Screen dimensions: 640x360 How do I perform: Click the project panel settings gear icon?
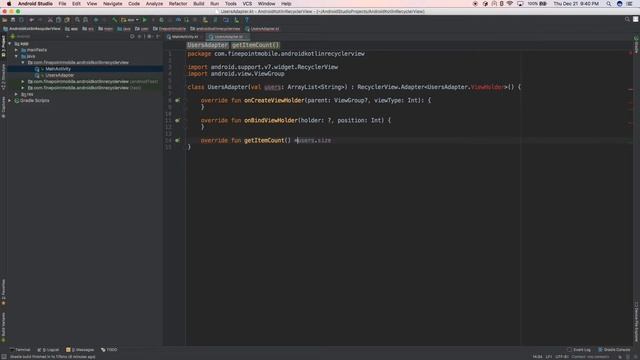pos(149,36)
